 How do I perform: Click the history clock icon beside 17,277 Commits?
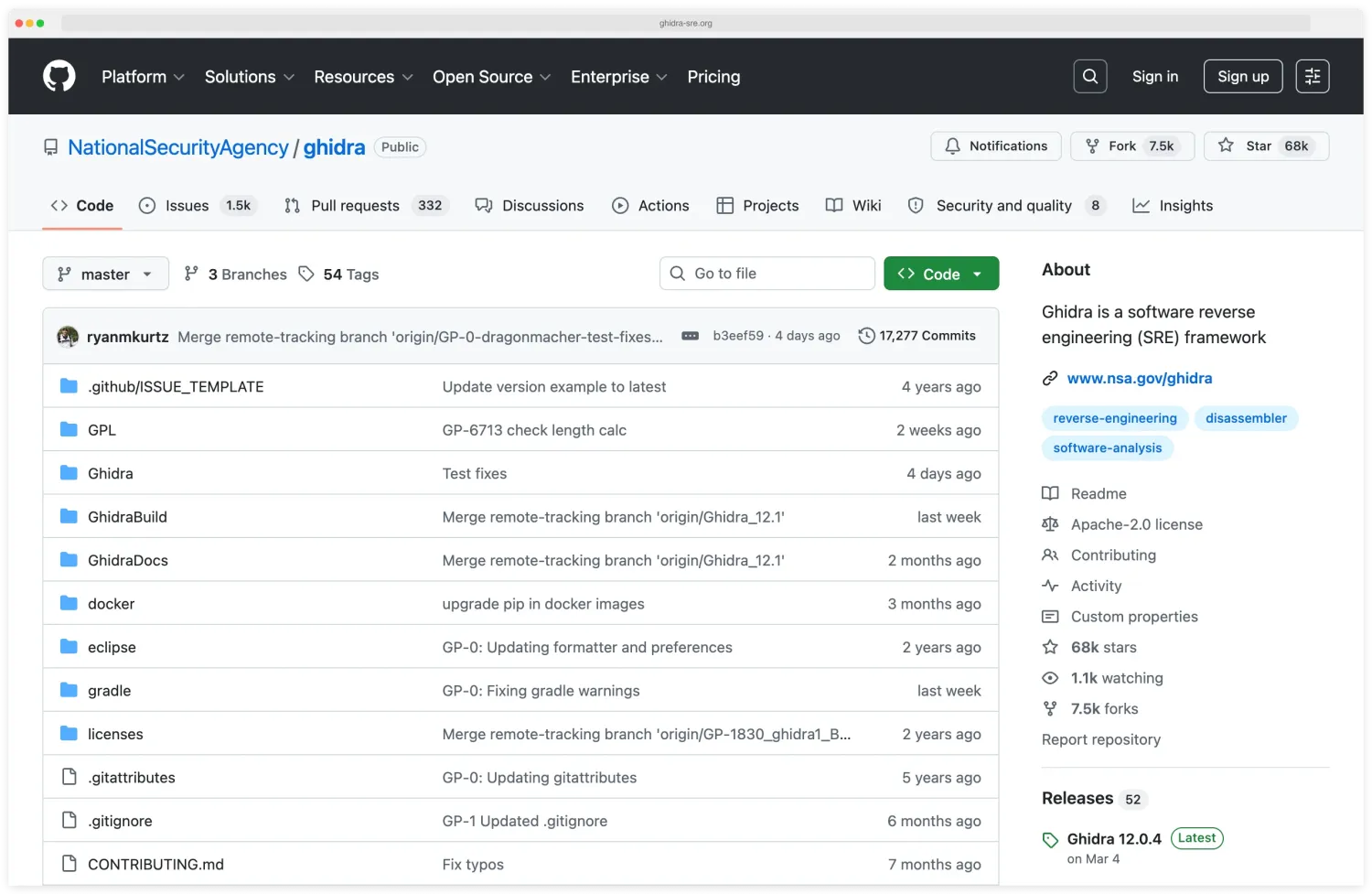pyautogui.click(x=866, y=336)
